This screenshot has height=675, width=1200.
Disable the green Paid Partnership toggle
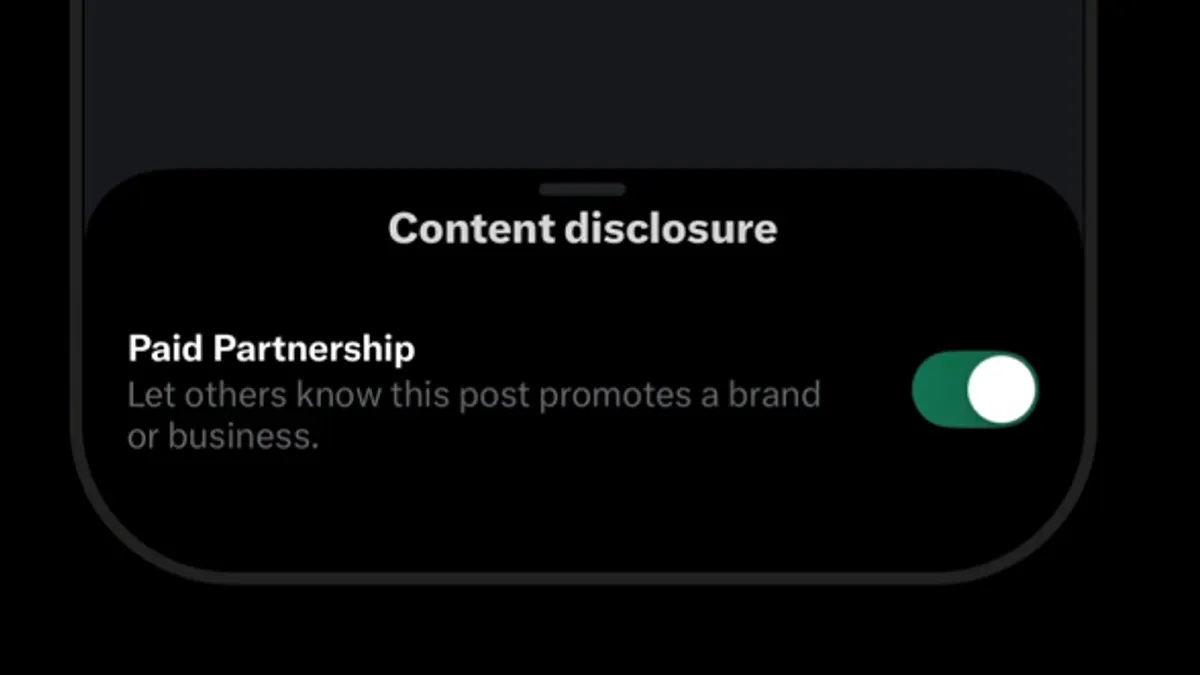click(x=975, y=389)
